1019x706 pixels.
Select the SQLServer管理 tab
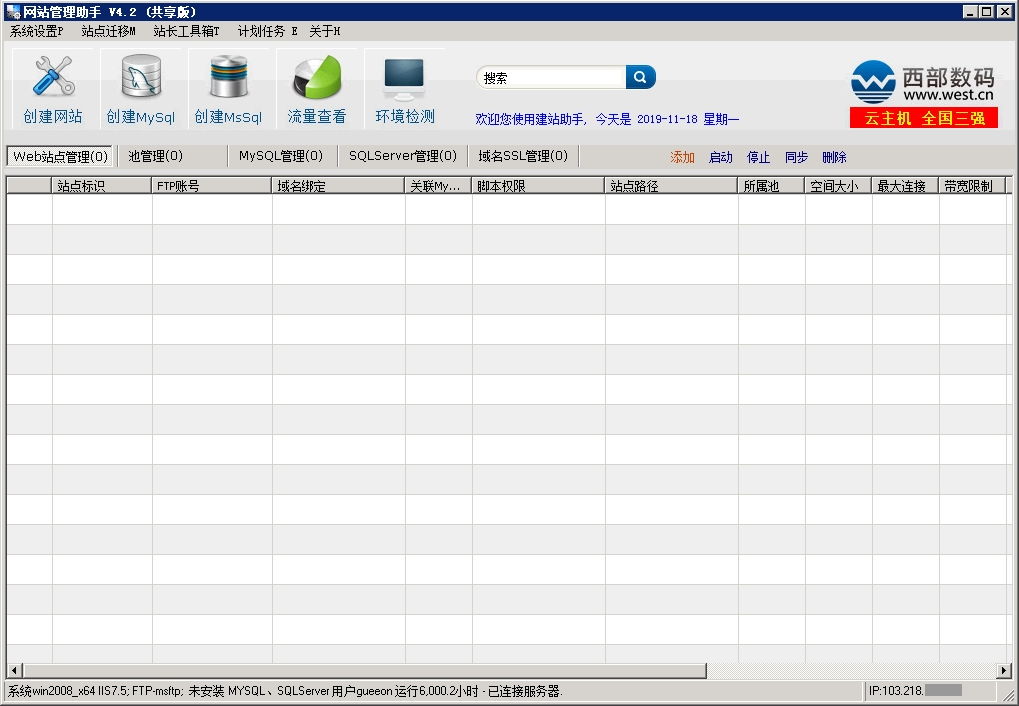click(402, 156)
